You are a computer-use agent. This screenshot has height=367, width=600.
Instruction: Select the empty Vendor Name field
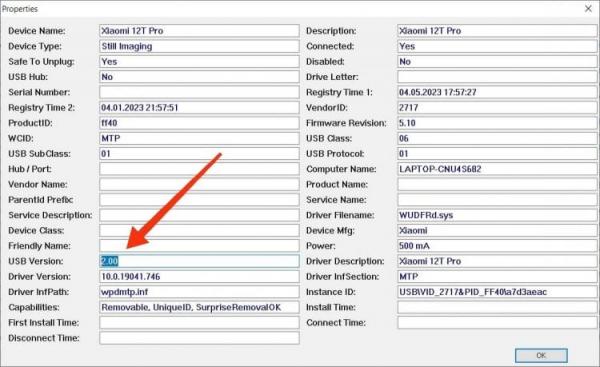[x=199, y=184]
